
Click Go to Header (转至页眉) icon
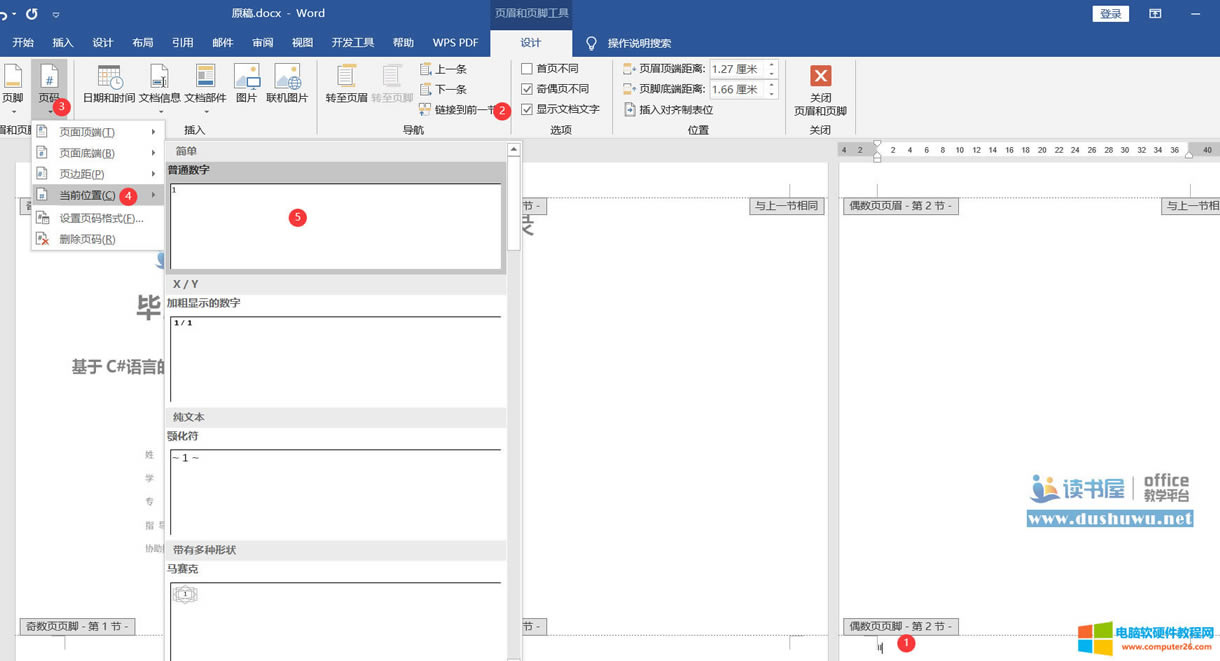point(346,84)
